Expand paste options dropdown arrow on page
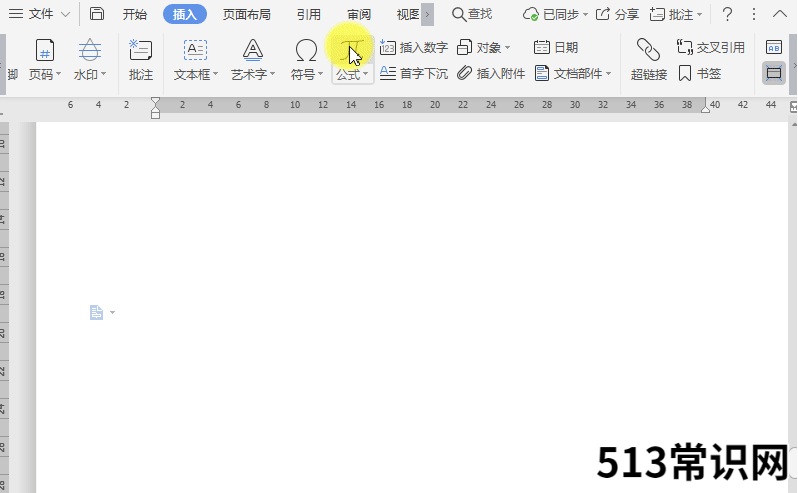This screenshot has height=493, width=798. pos(112,312)
